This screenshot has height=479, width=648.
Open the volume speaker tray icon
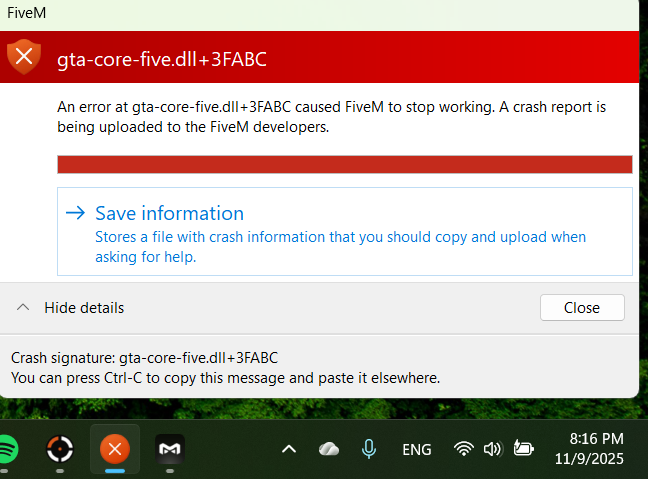[493, 449]
